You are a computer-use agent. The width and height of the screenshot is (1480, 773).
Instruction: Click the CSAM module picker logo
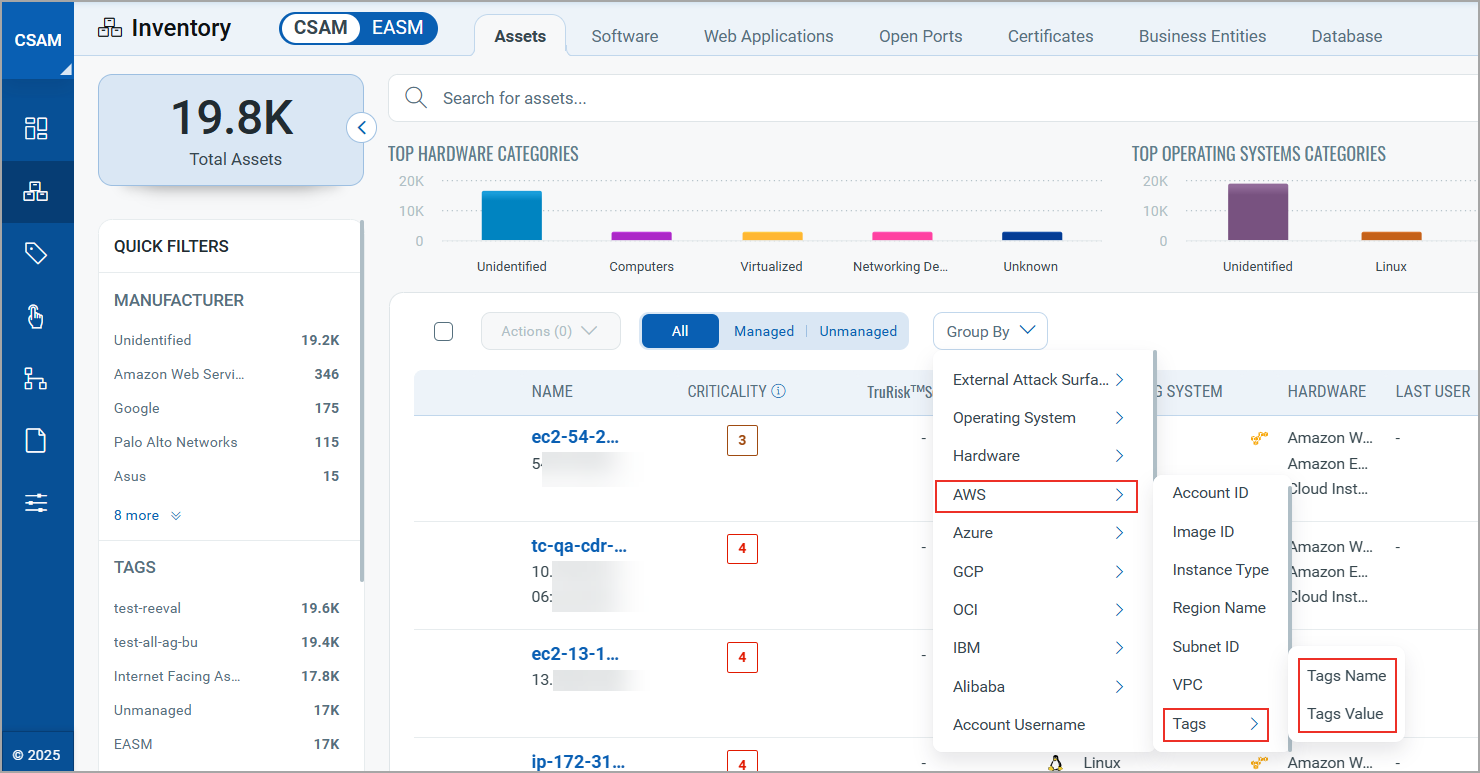[38, 41]
